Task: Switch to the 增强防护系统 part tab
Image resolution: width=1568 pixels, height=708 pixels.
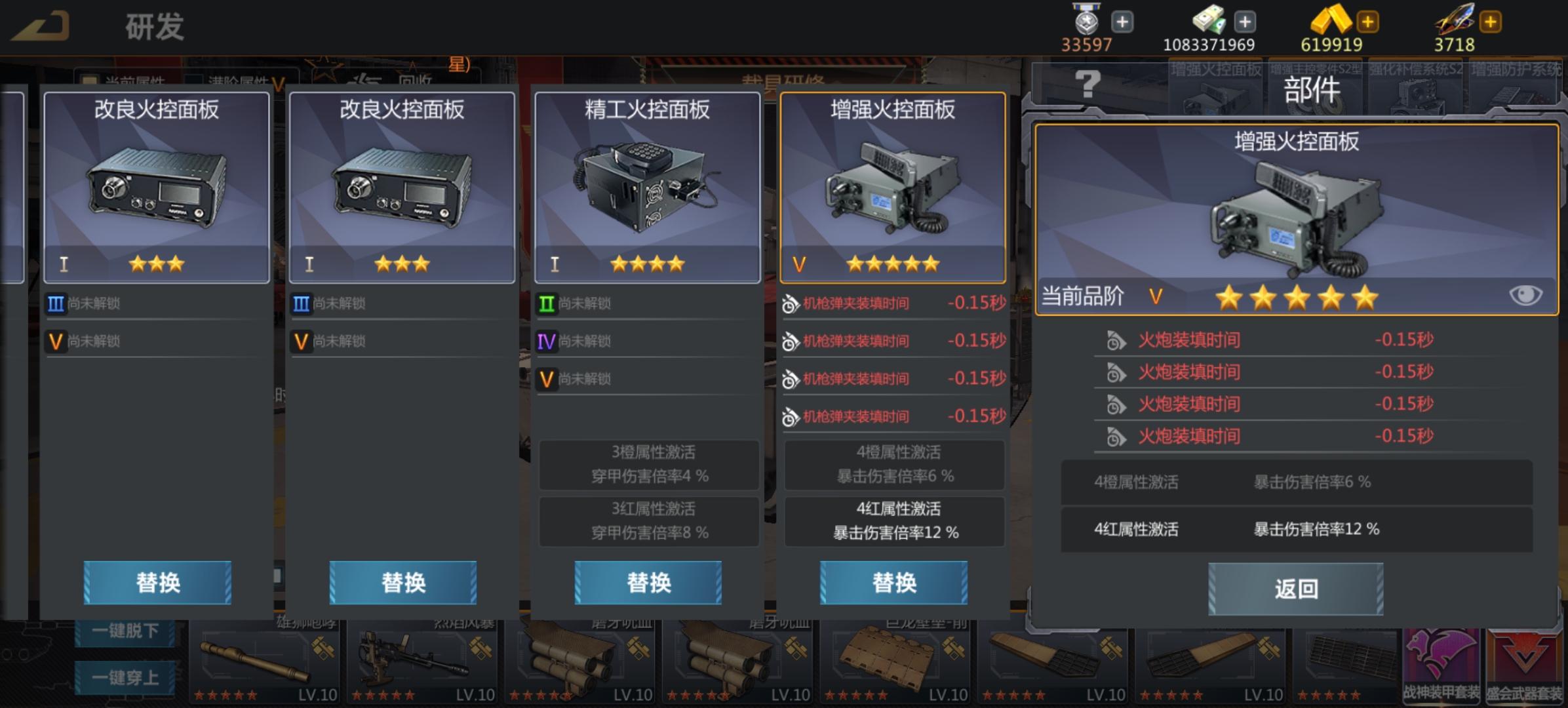Action: [x=1516, y=85]
